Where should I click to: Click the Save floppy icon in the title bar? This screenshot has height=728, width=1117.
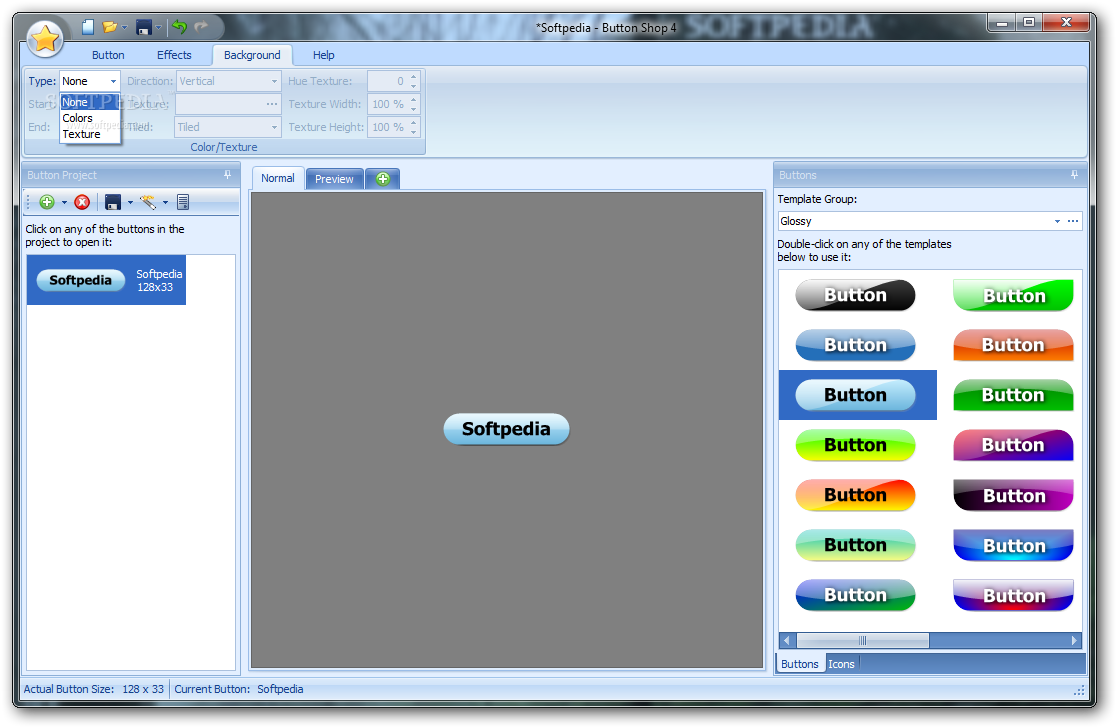pyautogui.click(x=144, y=27)
